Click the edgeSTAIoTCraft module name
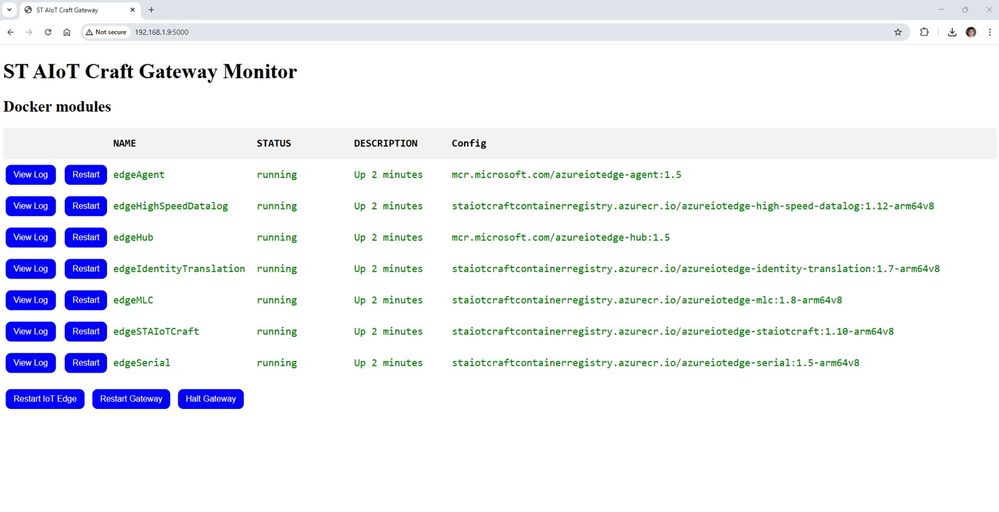 click(x=156, y=331)
